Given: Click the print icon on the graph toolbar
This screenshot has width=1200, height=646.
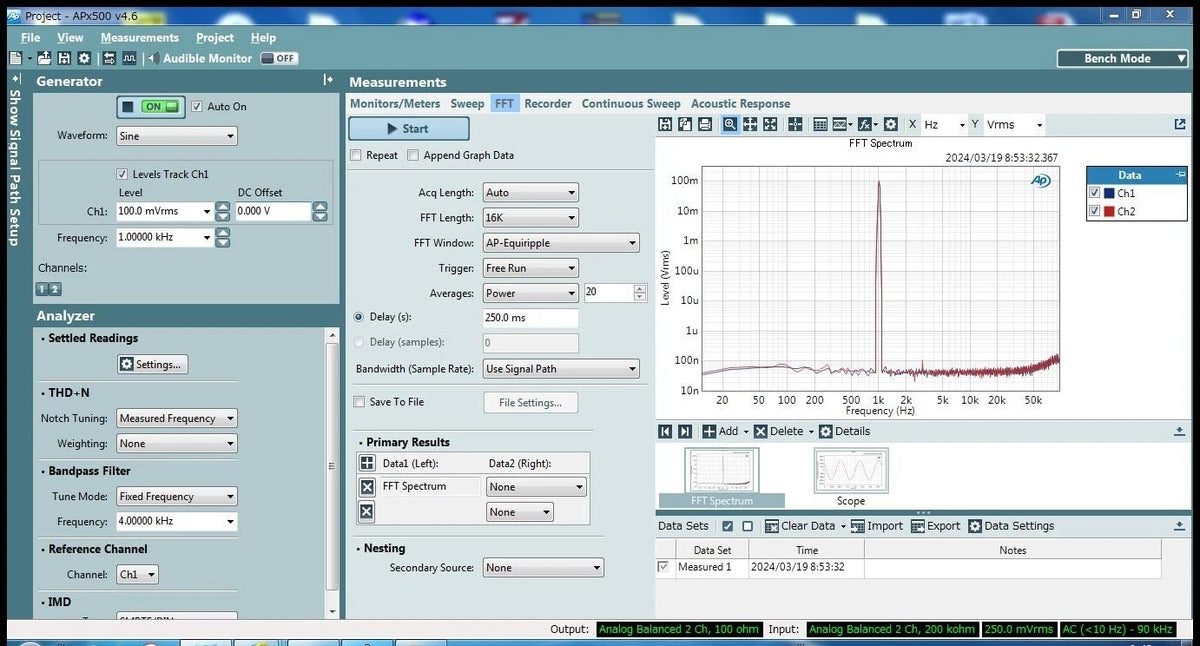Looking at the screenshot, I should coord(704,124).
